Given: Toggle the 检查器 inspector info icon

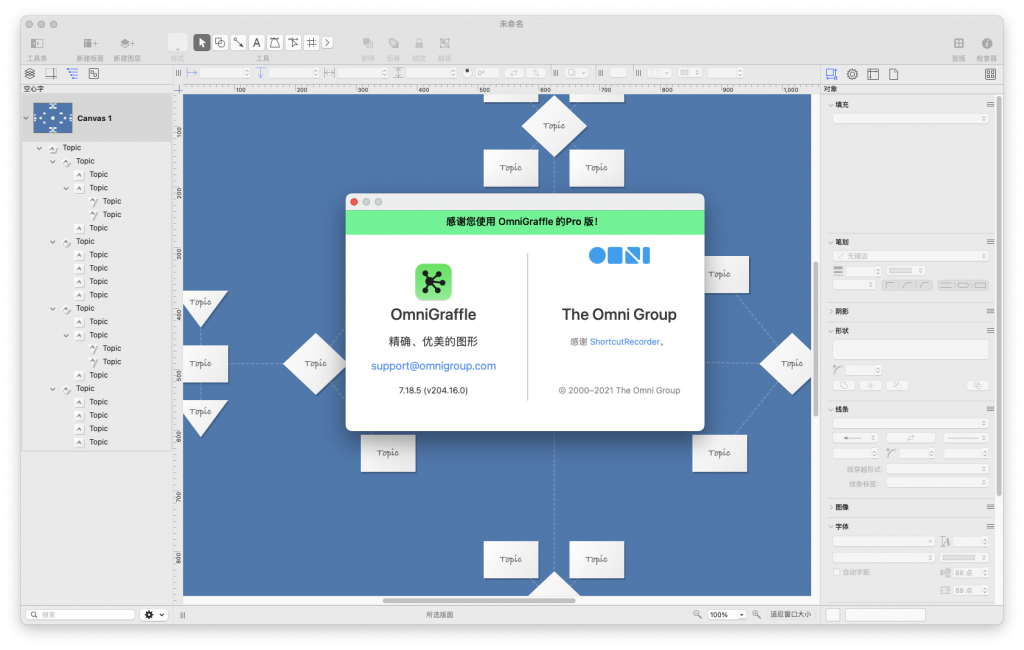Looking at the screenshot, I should 987,43.
